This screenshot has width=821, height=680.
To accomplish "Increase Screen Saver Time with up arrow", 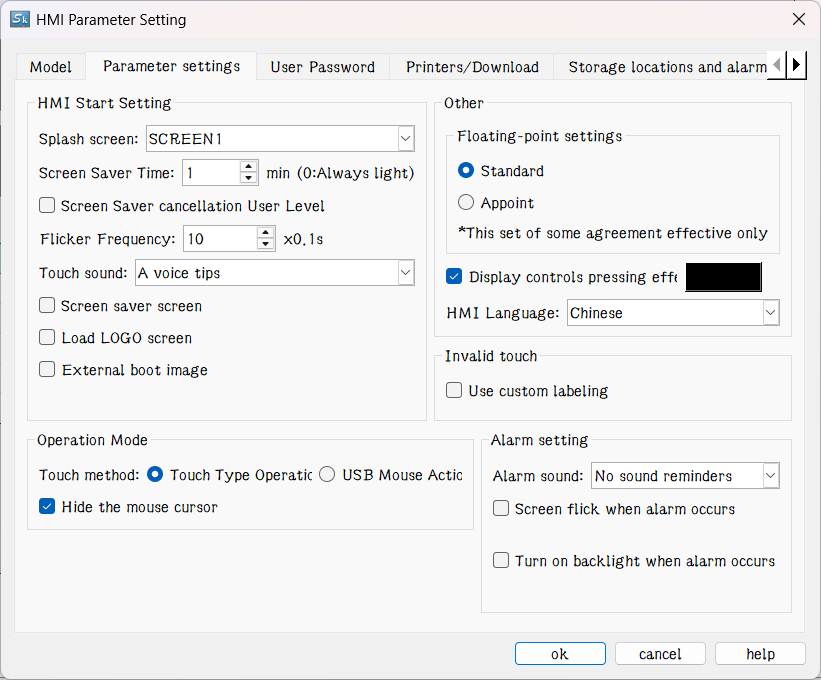I will (249, 167).
